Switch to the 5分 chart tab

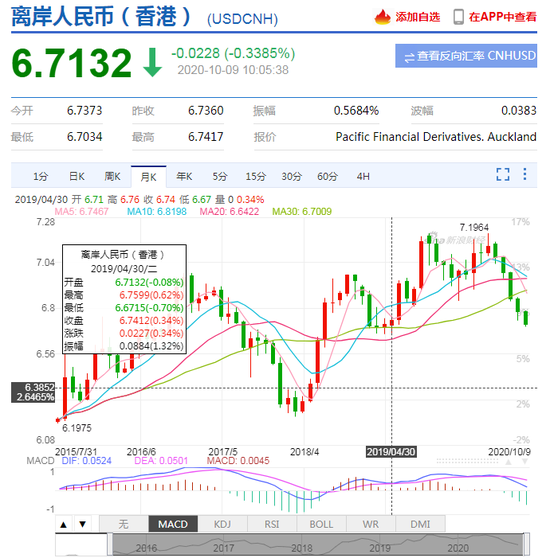(x=220, y=177)
